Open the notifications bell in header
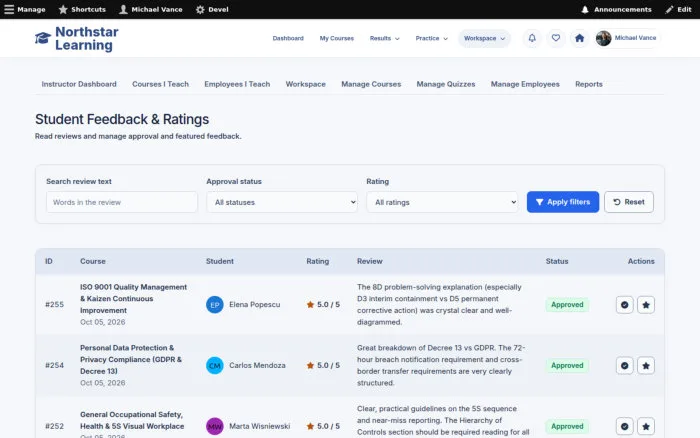This screenshot has width=700, height=438. click(532, 38)
